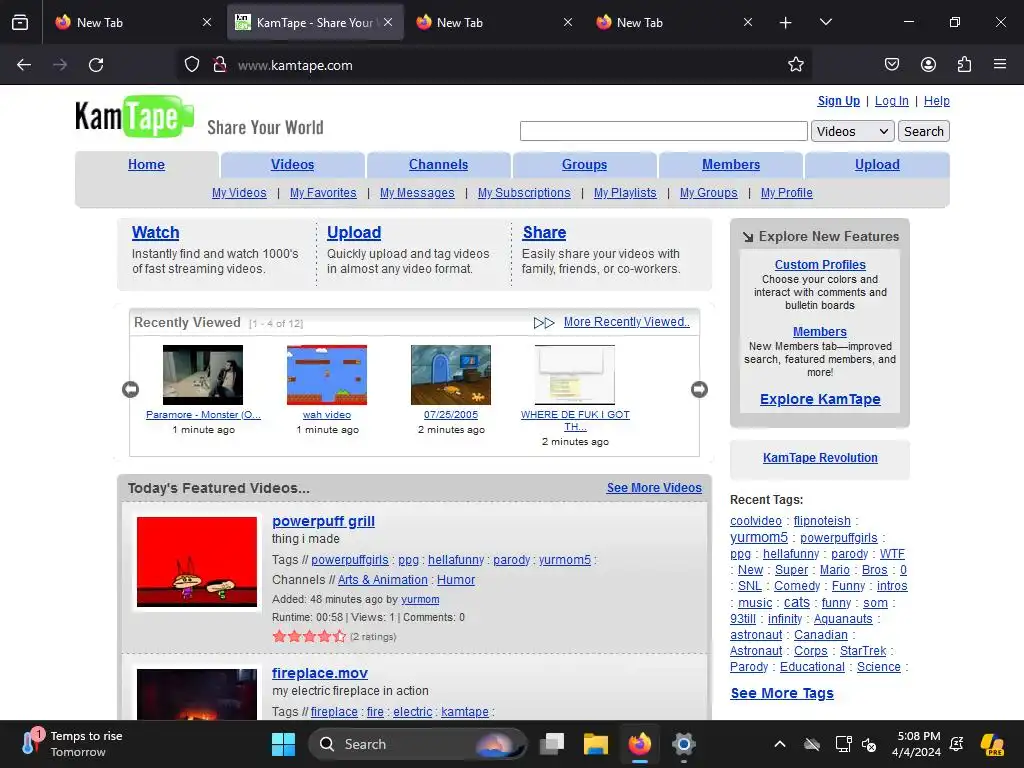The image size is (1024, 768).
Task: Open the Members tab
Action: (x=731, y=165)
